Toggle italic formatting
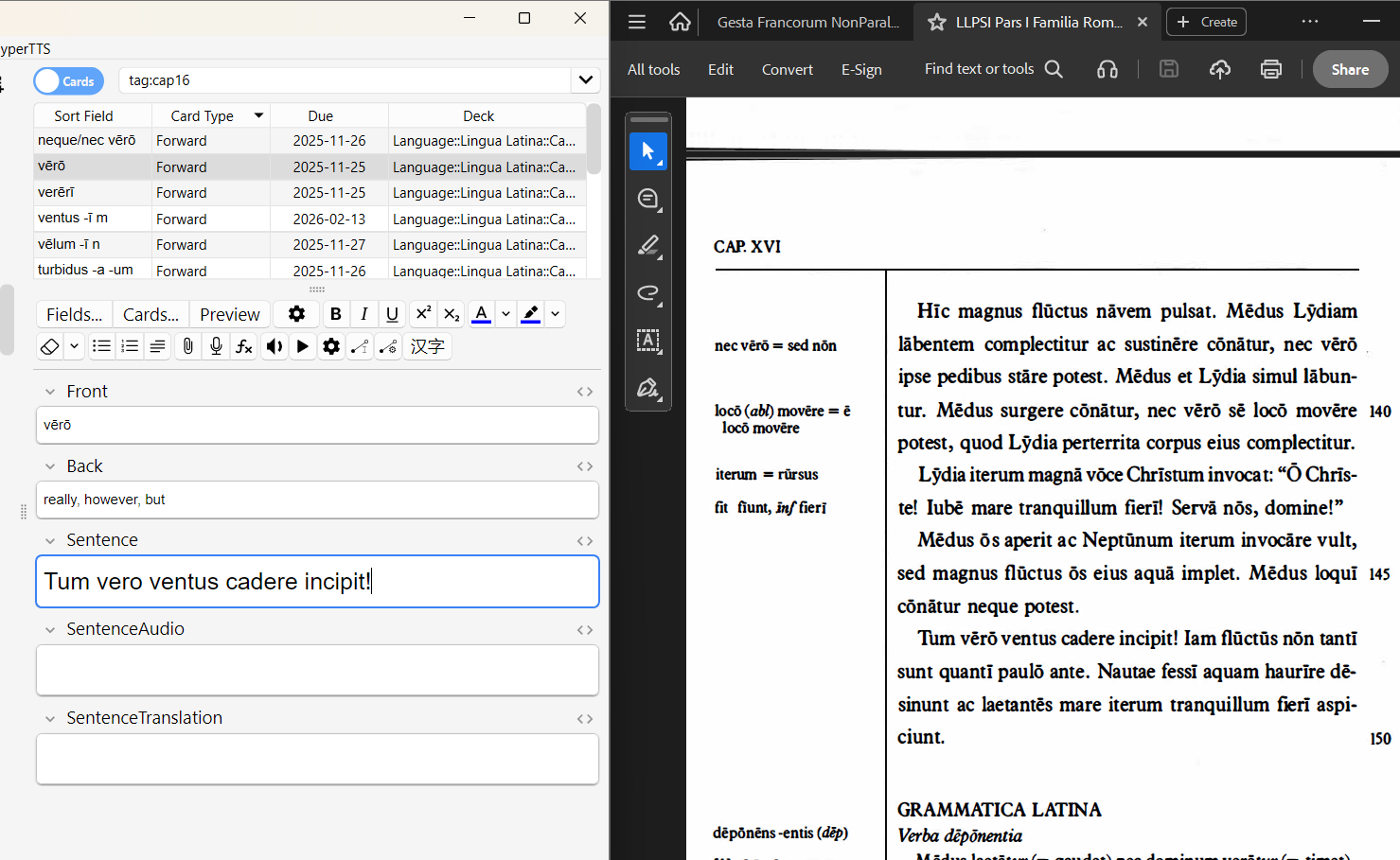 (x=363, y=314)
